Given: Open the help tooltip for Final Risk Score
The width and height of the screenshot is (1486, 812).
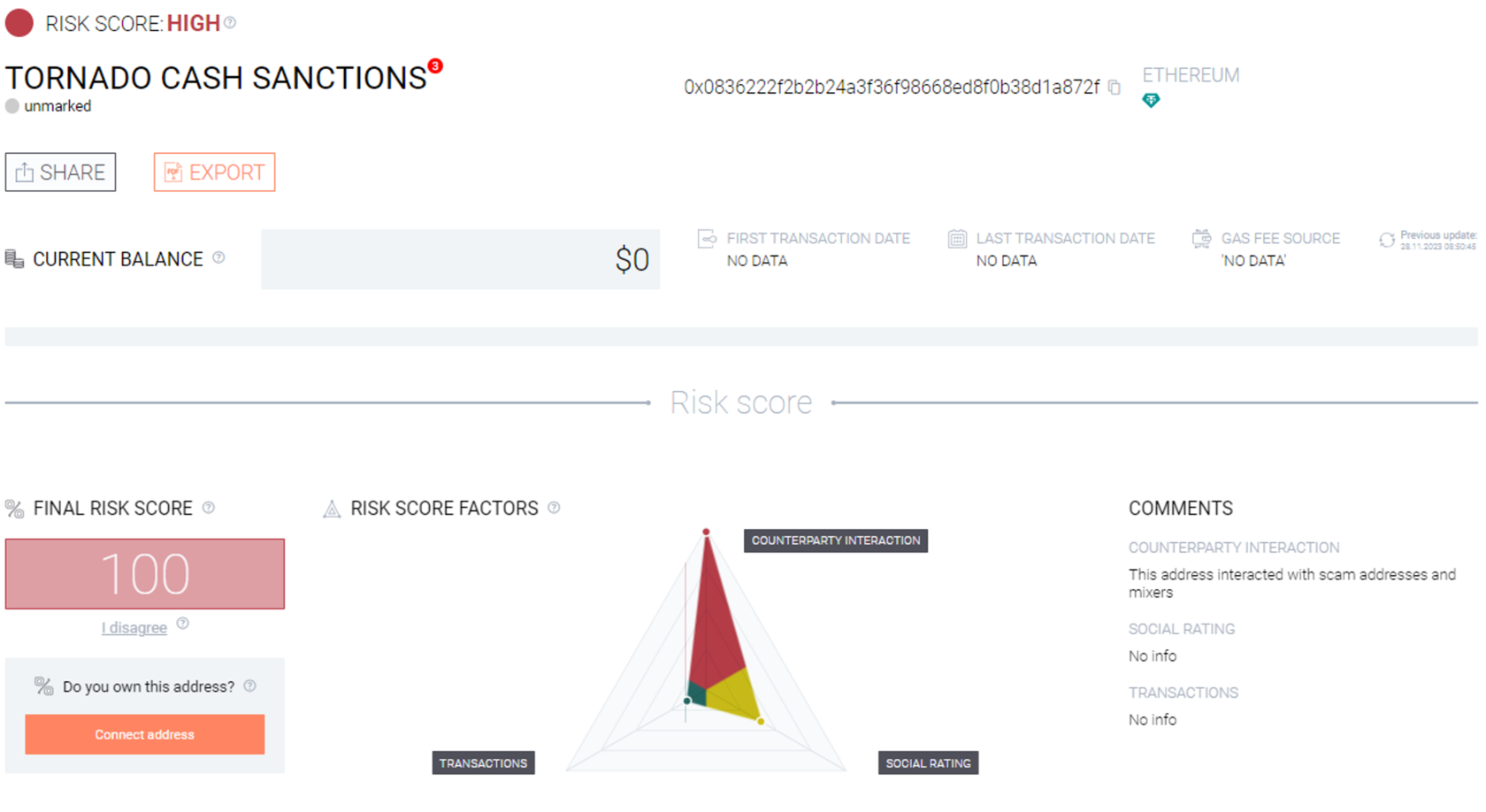Looking at the screenshot, I should pos(209,508).
